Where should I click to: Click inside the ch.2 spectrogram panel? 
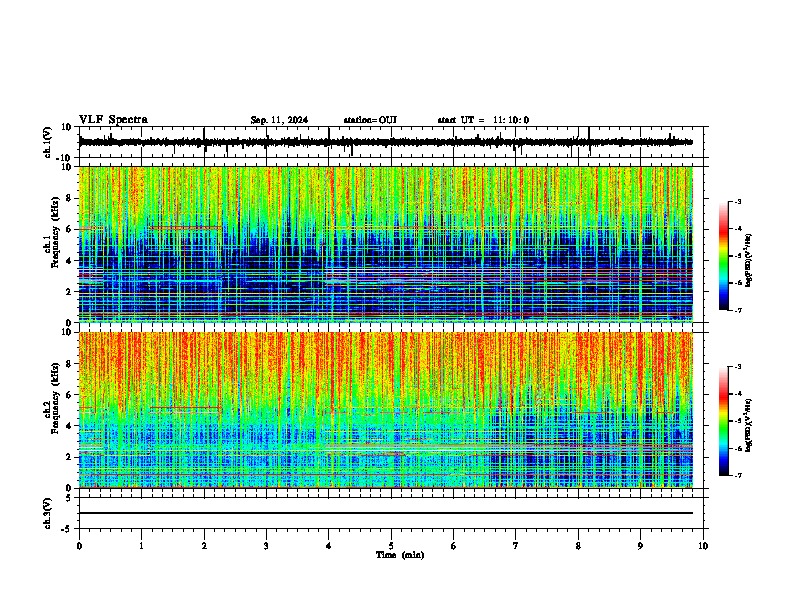point(385,410)
